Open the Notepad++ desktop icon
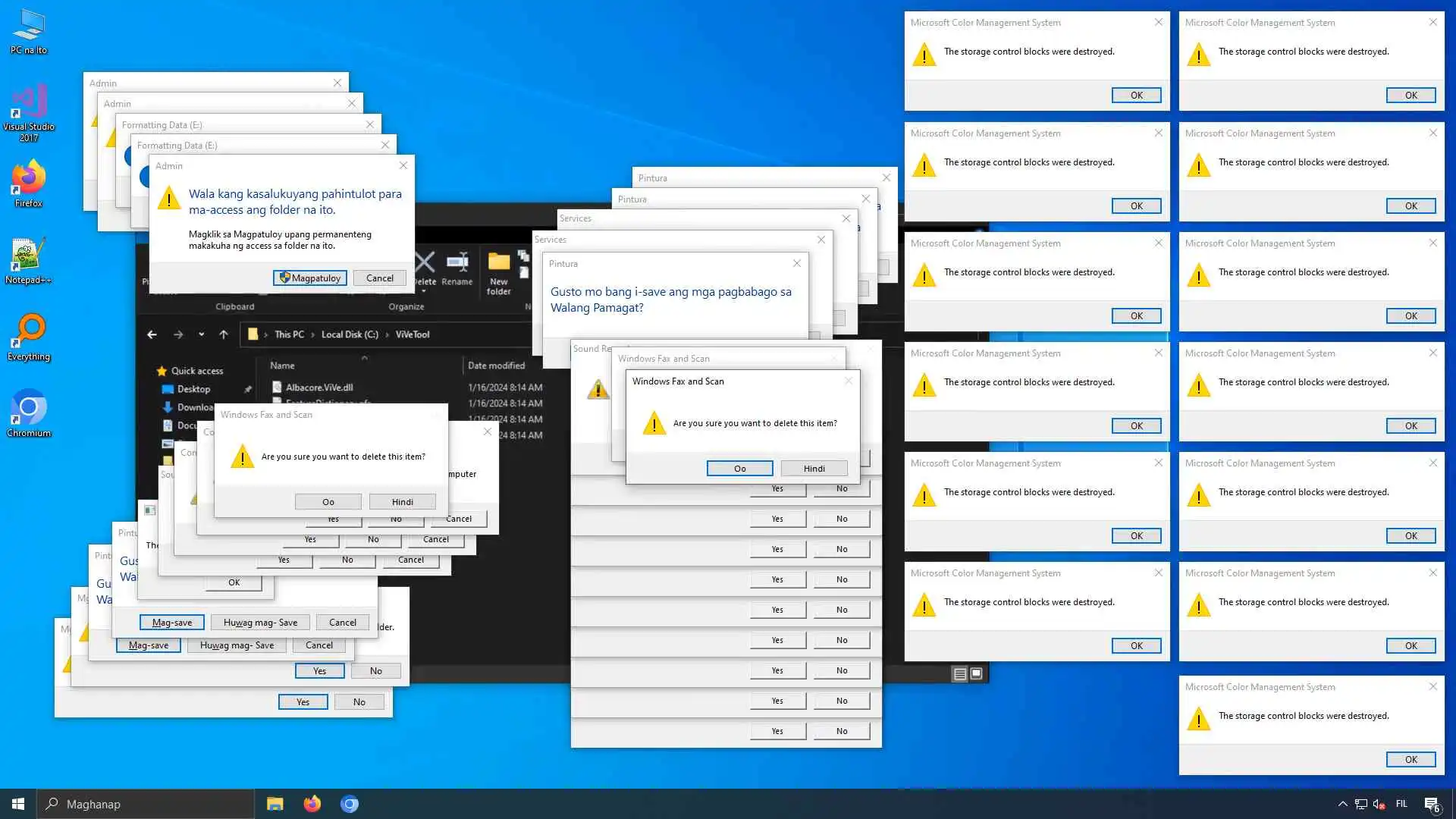This screenshot has height=819, width=1456. coord(28,256)
